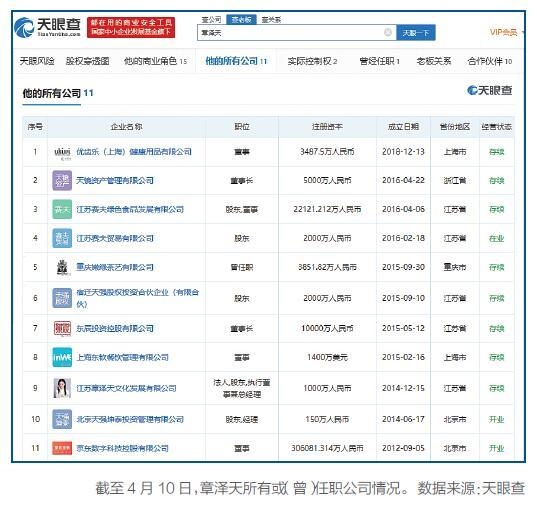Open the portrait photo in row 9
537x514 pixels.
click(x=62, y=388)
